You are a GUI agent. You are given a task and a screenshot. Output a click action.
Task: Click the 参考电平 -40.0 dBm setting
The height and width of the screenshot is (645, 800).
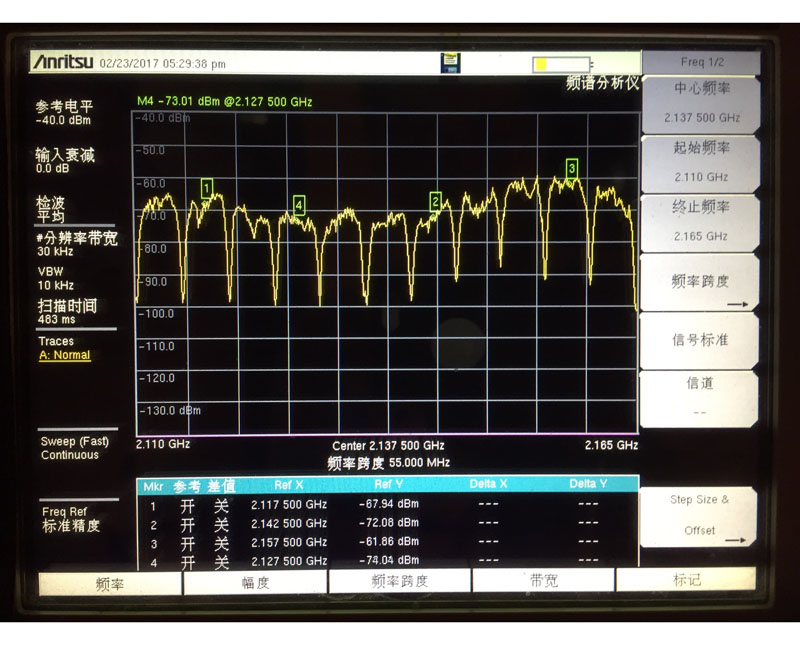(x=64, y=113)
